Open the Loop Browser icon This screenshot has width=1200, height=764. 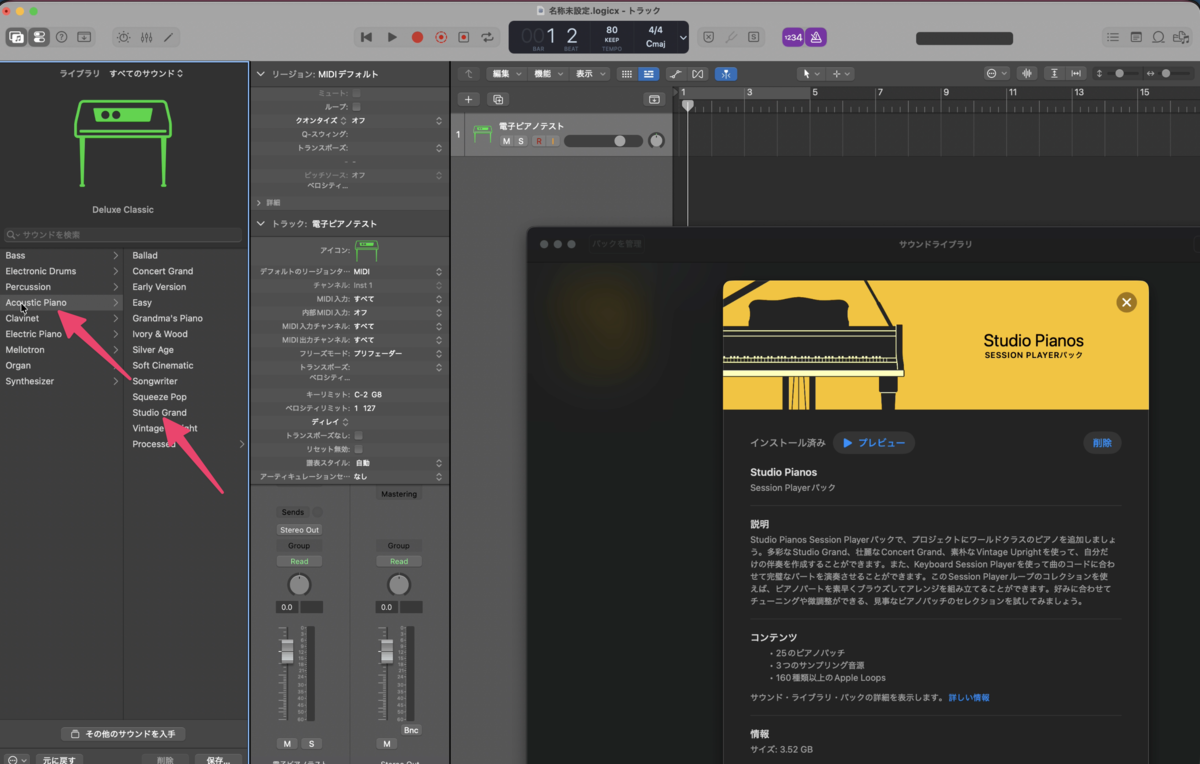(1158, 37)
